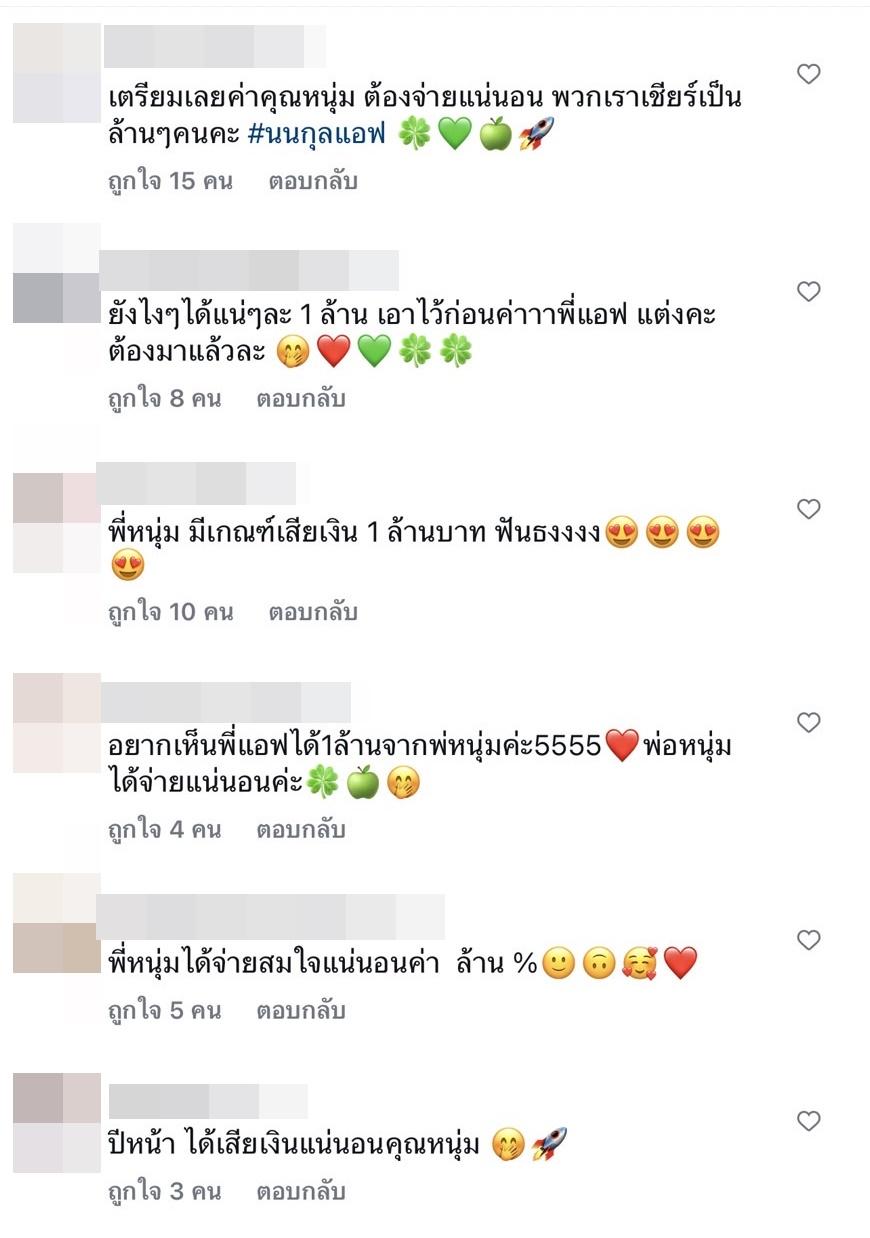The height and width of the screenshot is (1238, 870).
Task: Tap heart on the 'ยังไงๆได้แน่ๆละ 1 ล้าน' comment
Action: (x=809, y=292)
